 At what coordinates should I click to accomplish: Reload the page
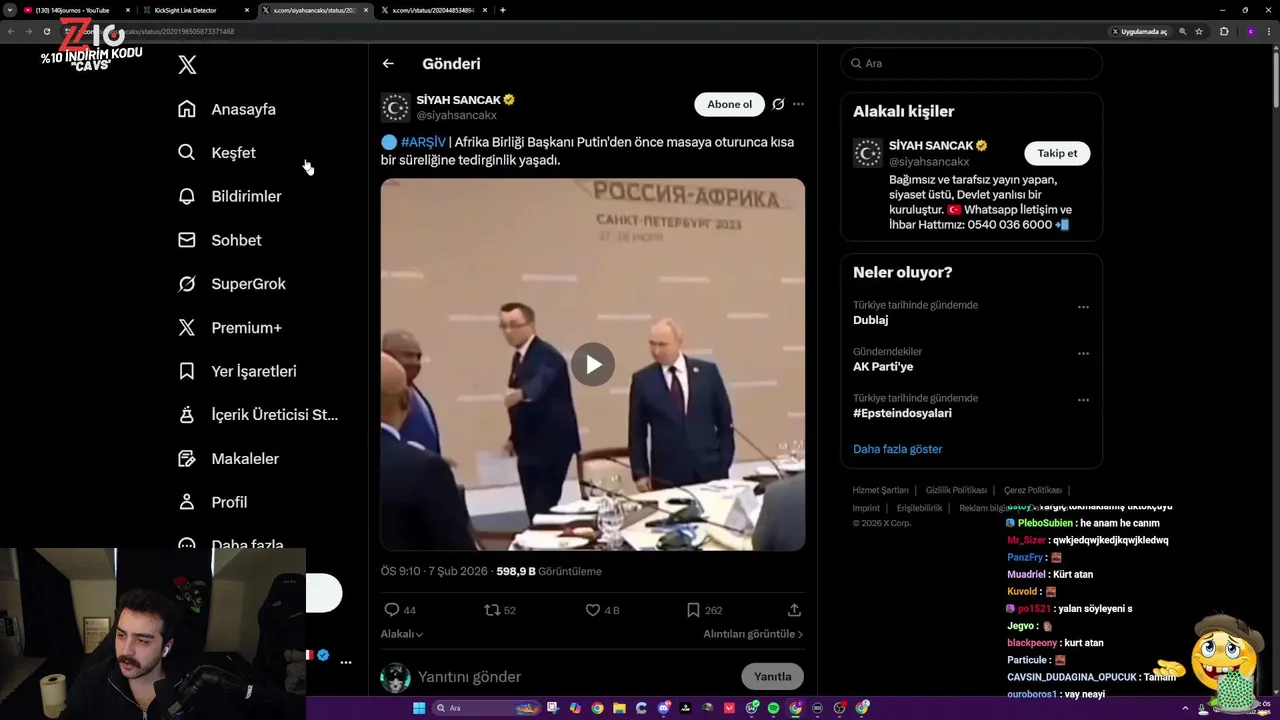[x=47, y=31]
